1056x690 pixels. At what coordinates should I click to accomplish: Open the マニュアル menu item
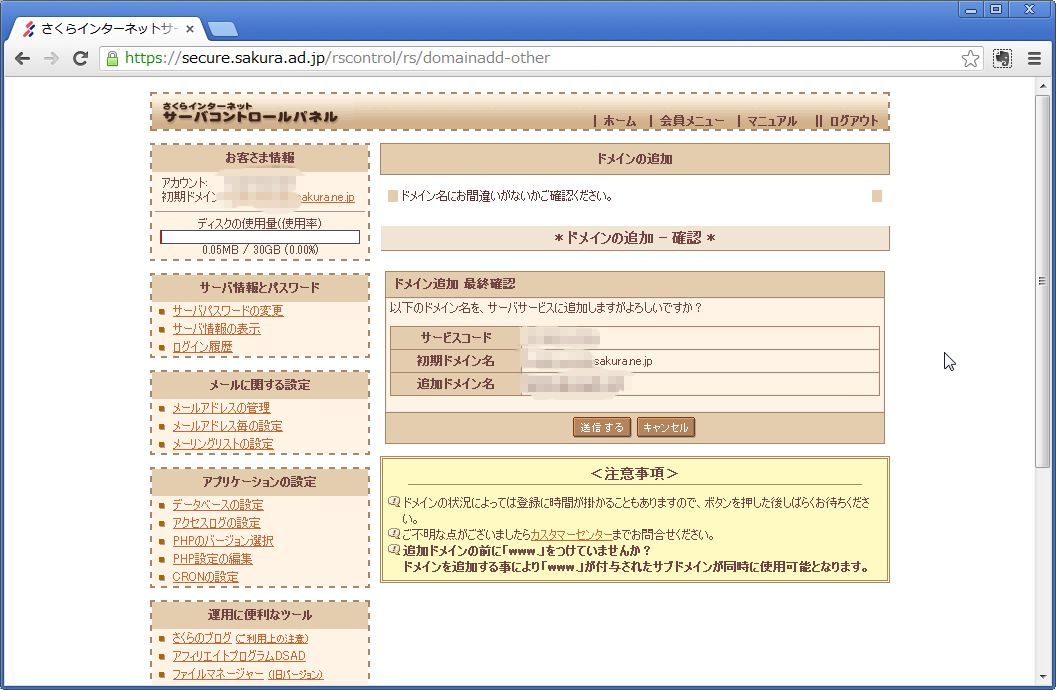(772, 121)
